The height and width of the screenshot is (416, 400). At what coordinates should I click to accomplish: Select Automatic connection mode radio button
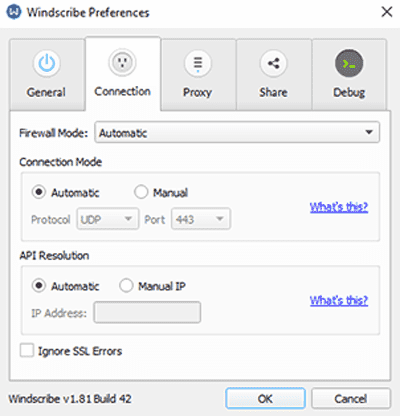[x=39, y=192]
